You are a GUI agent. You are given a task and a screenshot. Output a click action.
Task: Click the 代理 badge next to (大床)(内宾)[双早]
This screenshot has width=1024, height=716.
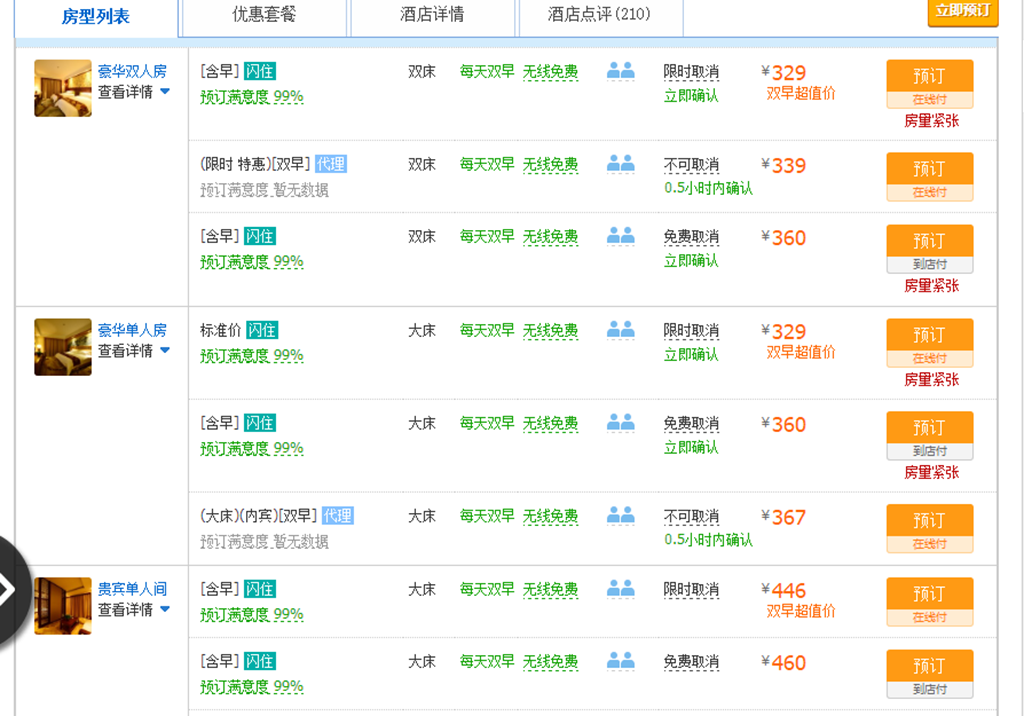tap(338, 516)
